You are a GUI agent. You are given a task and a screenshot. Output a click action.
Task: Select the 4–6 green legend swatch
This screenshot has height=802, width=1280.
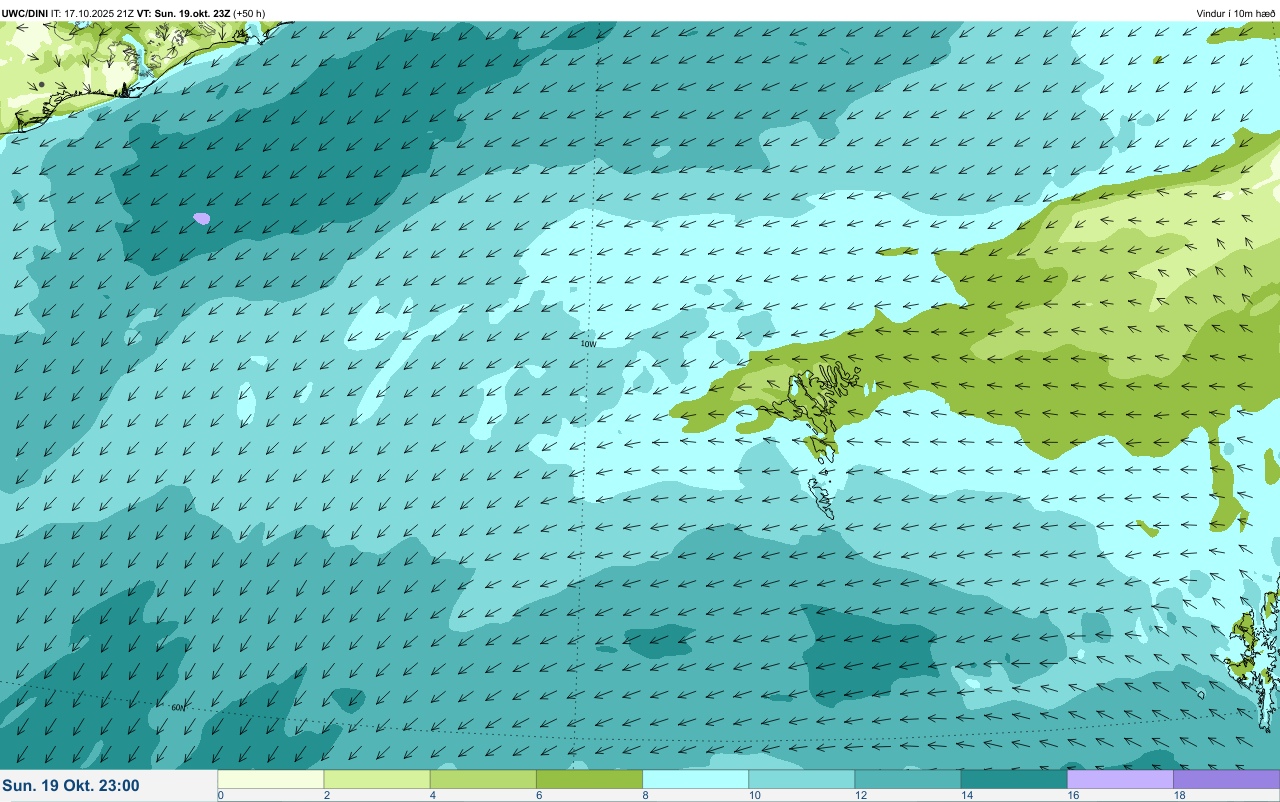coord(483,779)
